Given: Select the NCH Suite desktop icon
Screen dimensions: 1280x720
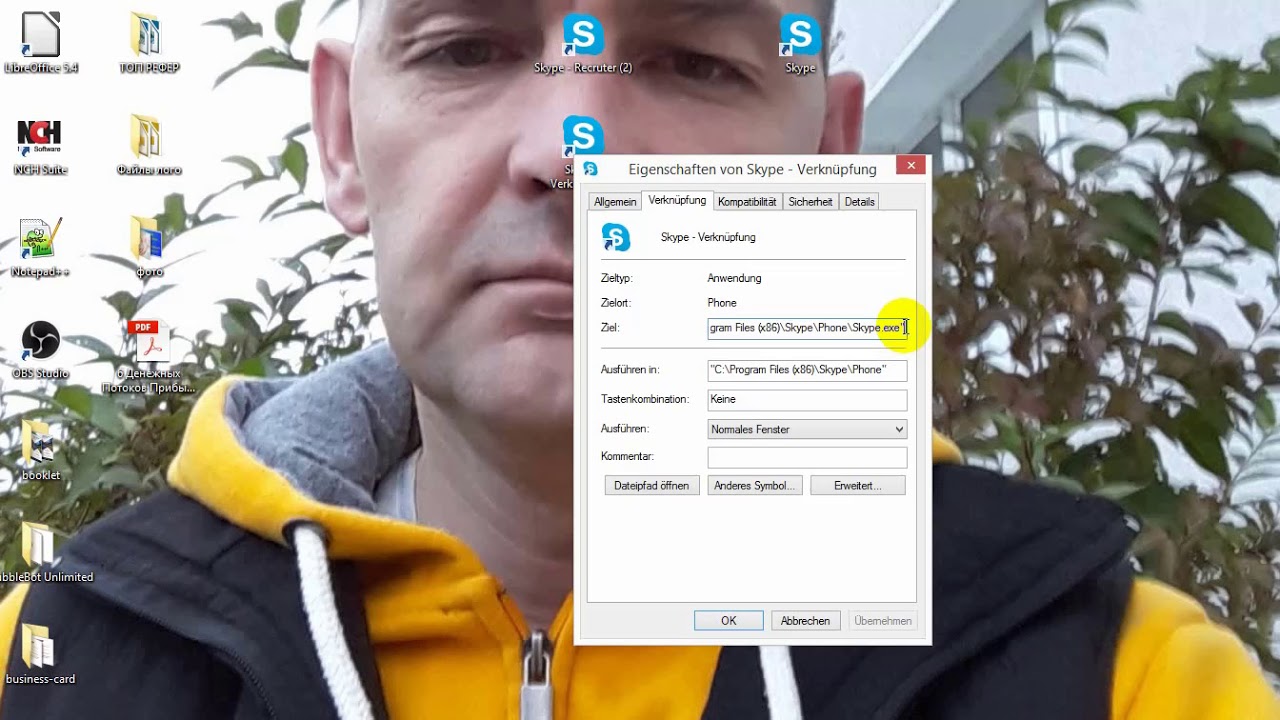Looking at the screenshot, I should [40, 146].
